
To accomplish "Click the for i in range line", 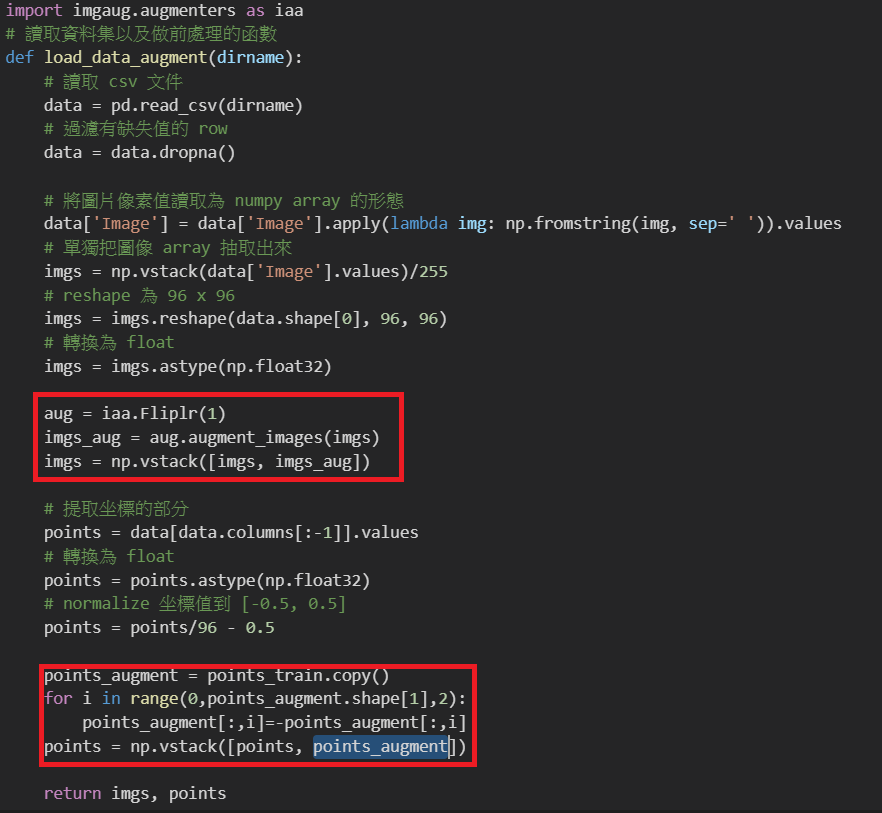I will [x=255, y=699].
